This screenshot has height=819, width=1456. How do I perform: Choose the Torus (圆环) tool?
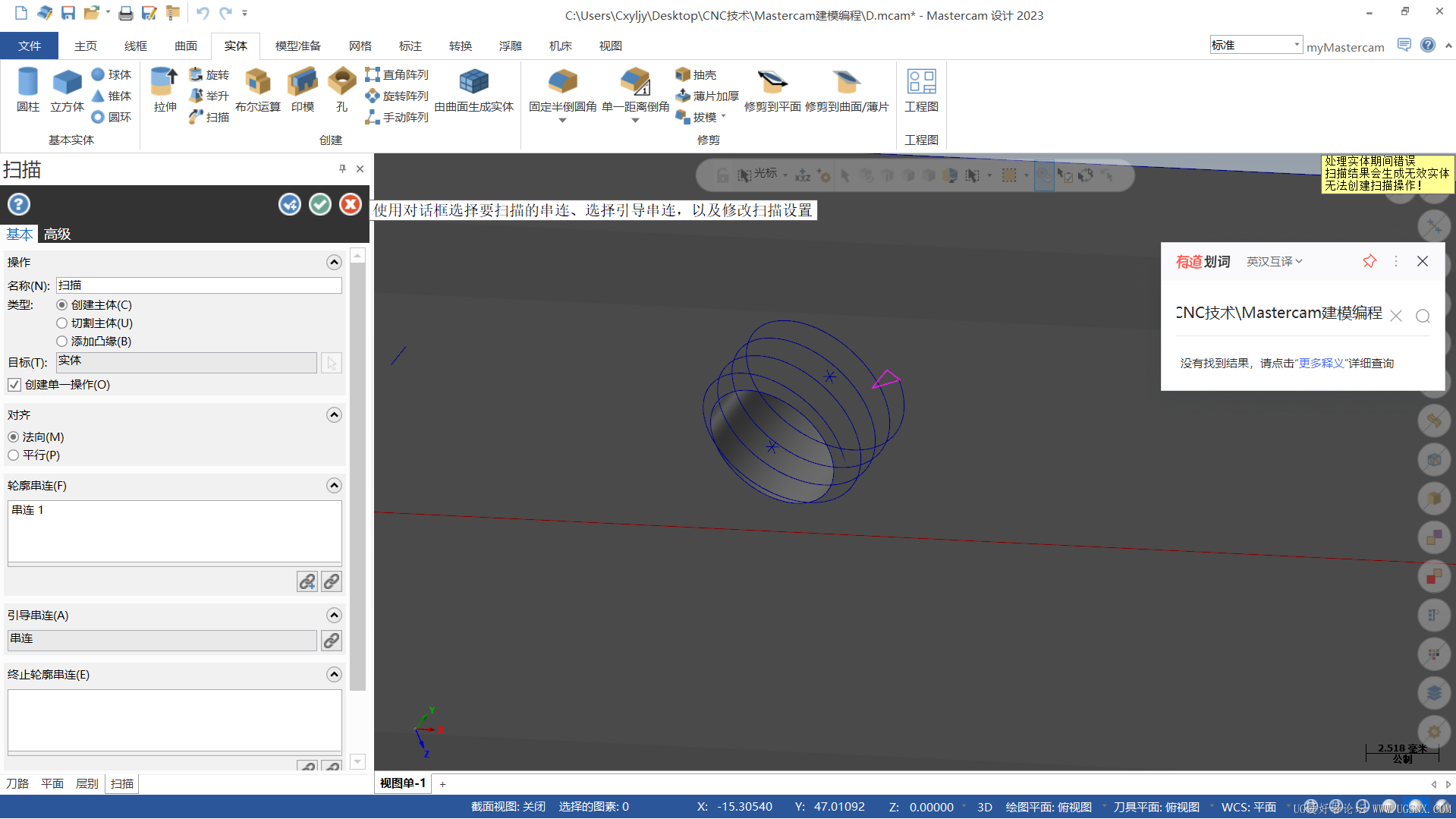[x=112, y=117]
